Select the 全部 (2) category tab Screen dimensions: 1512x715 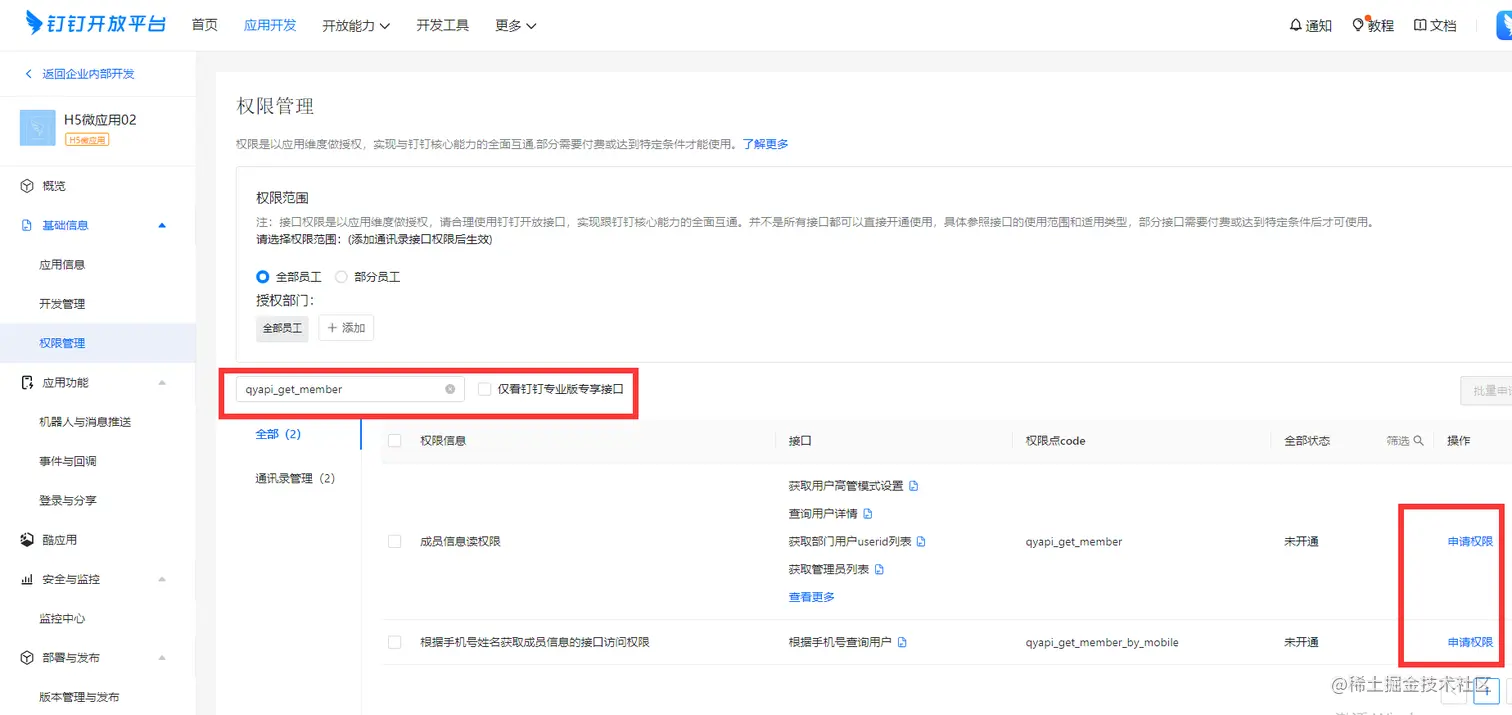tap(278, 434)
